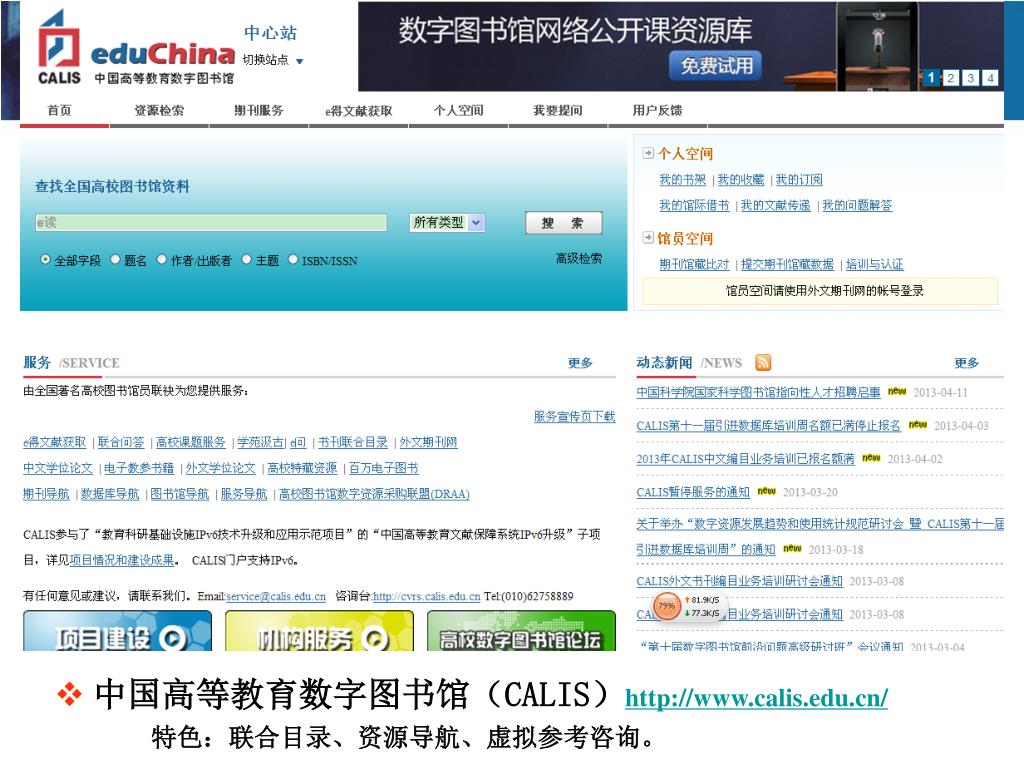Open the cvrs.calis.edu.cn link

(x=426, y=596)
